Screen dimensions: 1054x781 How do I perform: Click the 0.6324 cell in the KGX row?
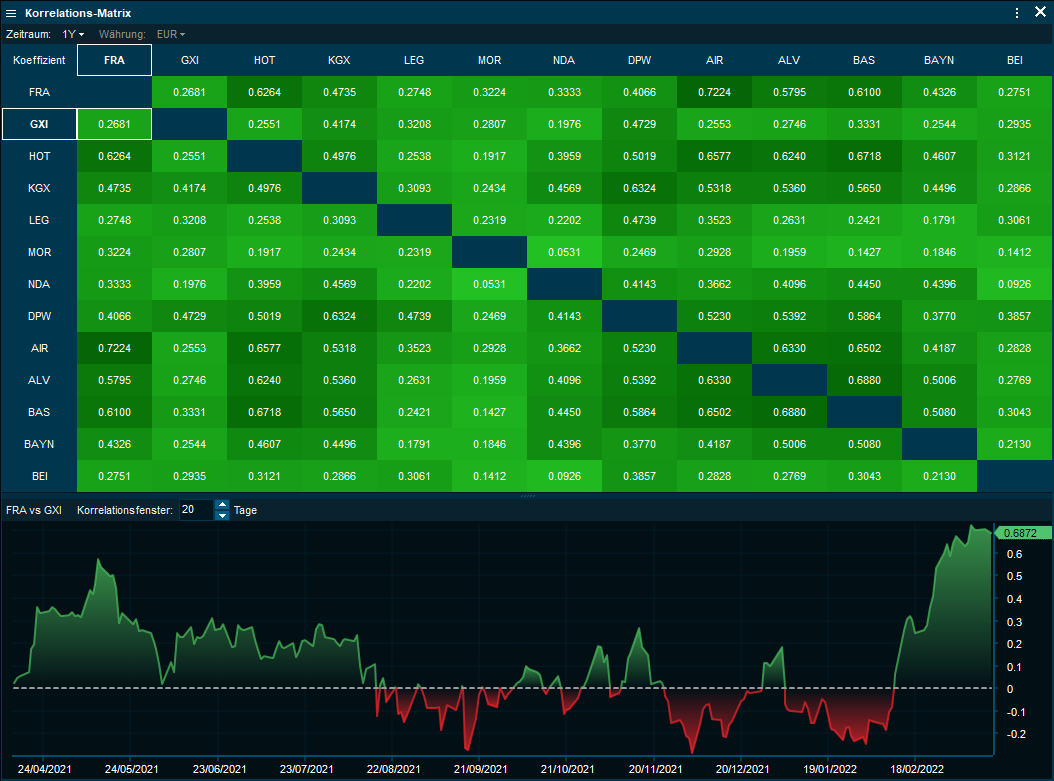click(x=639, y=188)
